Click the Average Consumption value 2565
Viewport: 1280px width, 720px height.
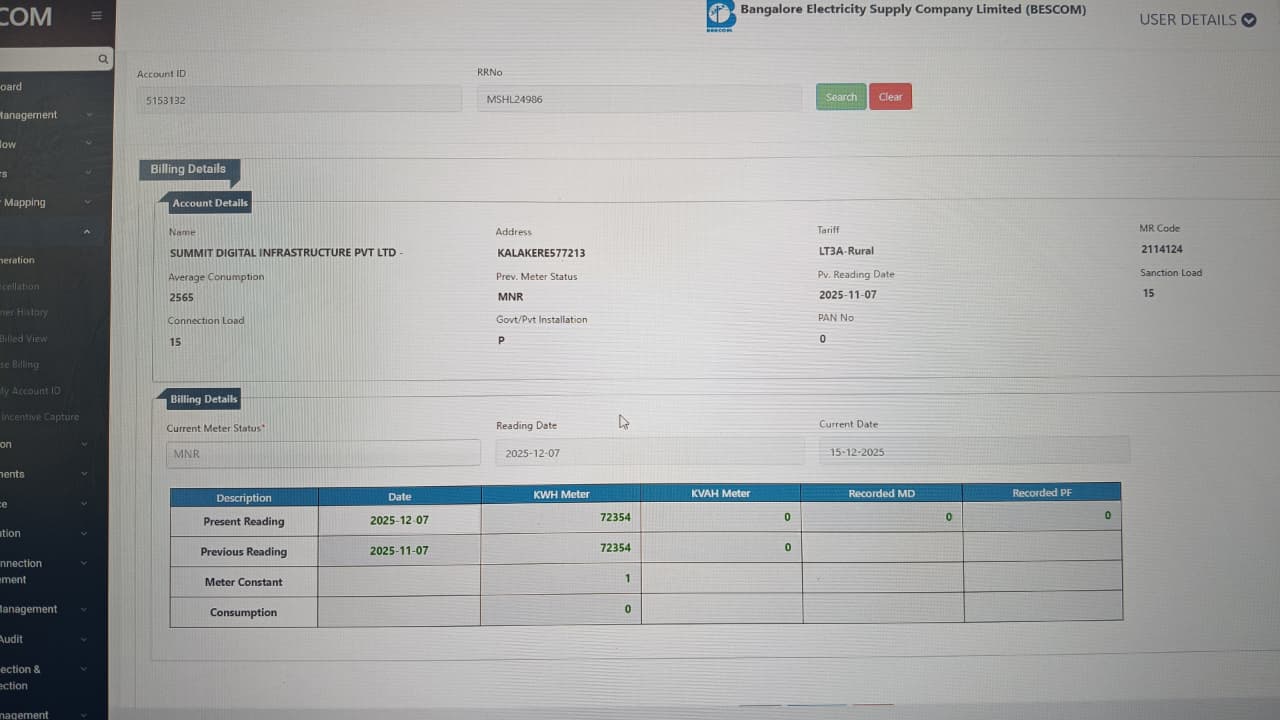[181, 298]
